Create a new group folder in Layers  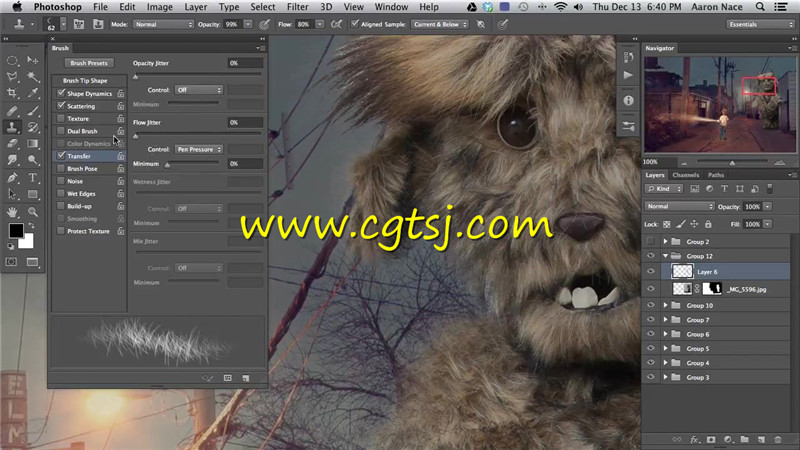744,439
